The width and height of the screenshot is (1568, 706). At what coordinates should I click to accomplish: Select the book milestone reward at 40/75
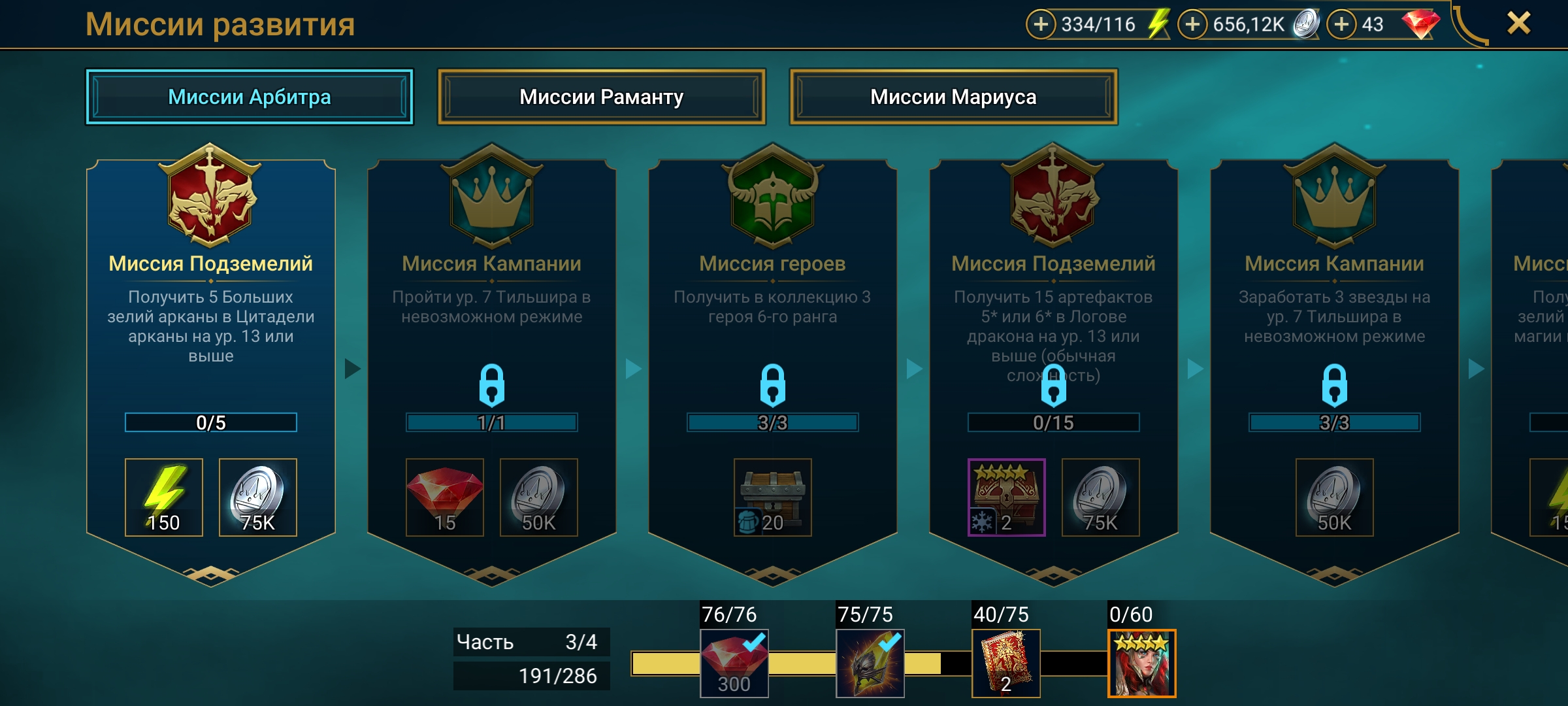coord(1006,664)
